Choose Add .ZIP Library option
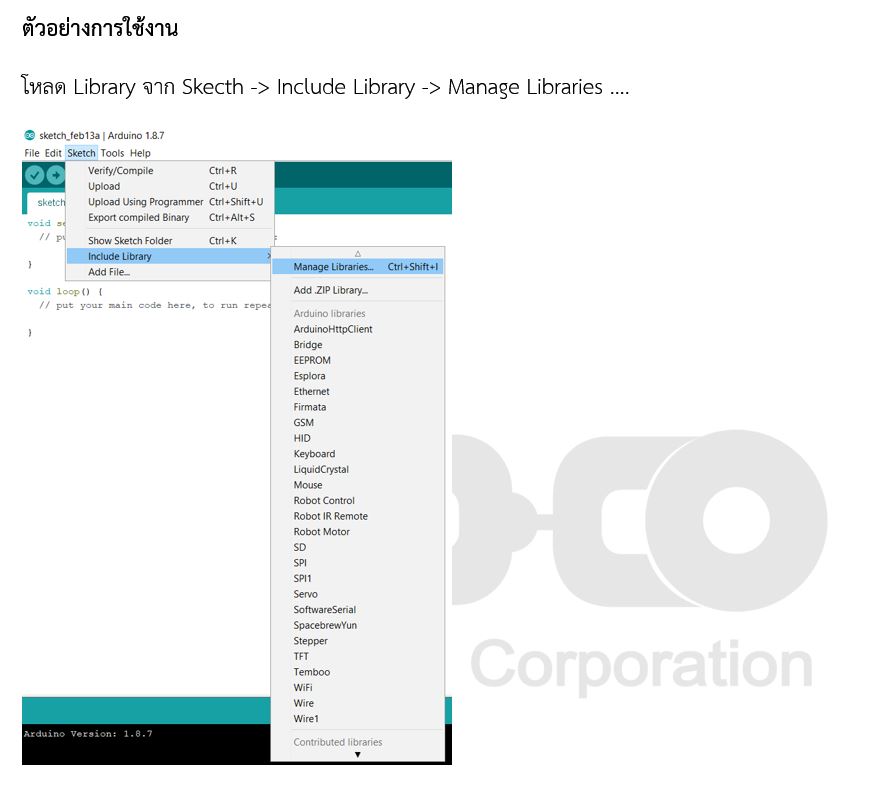The image size is (873, 786). click(x=330, y=290)
